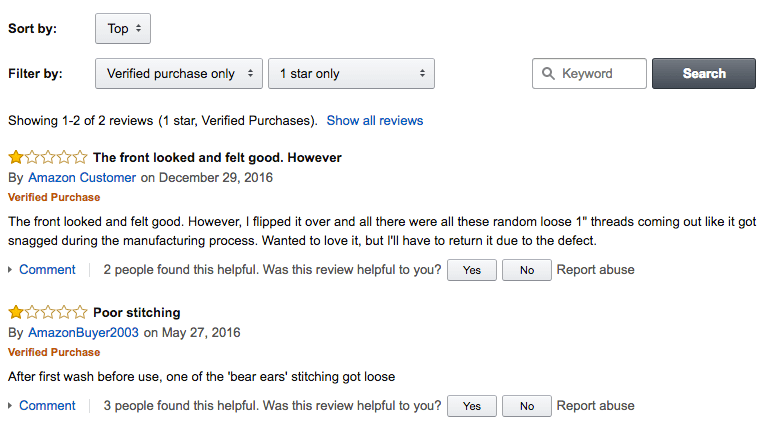769x439 pixels.
Task: View the AmazonBuyer2003 profile link
Action: coord(83,332)
